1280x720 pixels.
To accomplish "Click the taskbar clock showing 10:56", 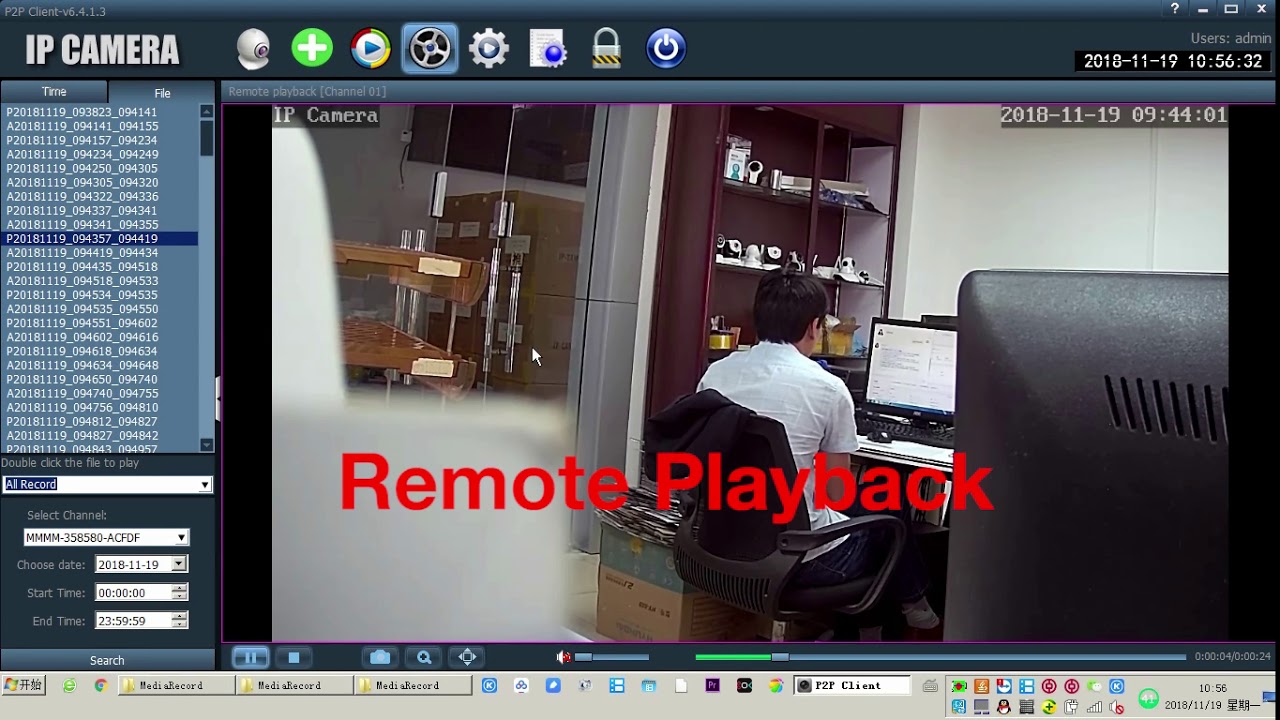I will coord(1212,689).
